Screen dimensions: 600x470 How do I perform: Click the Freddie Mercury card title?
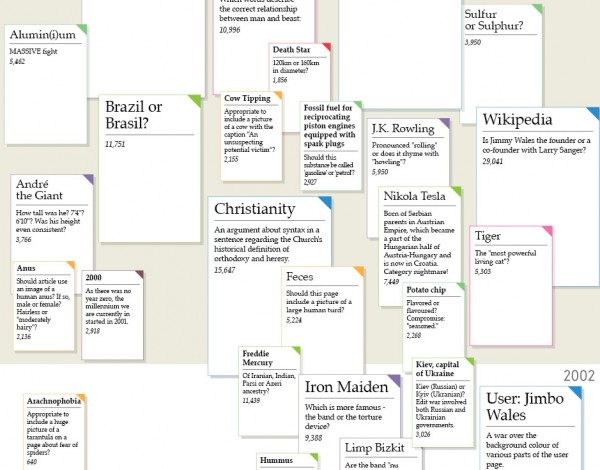(258, 358)
